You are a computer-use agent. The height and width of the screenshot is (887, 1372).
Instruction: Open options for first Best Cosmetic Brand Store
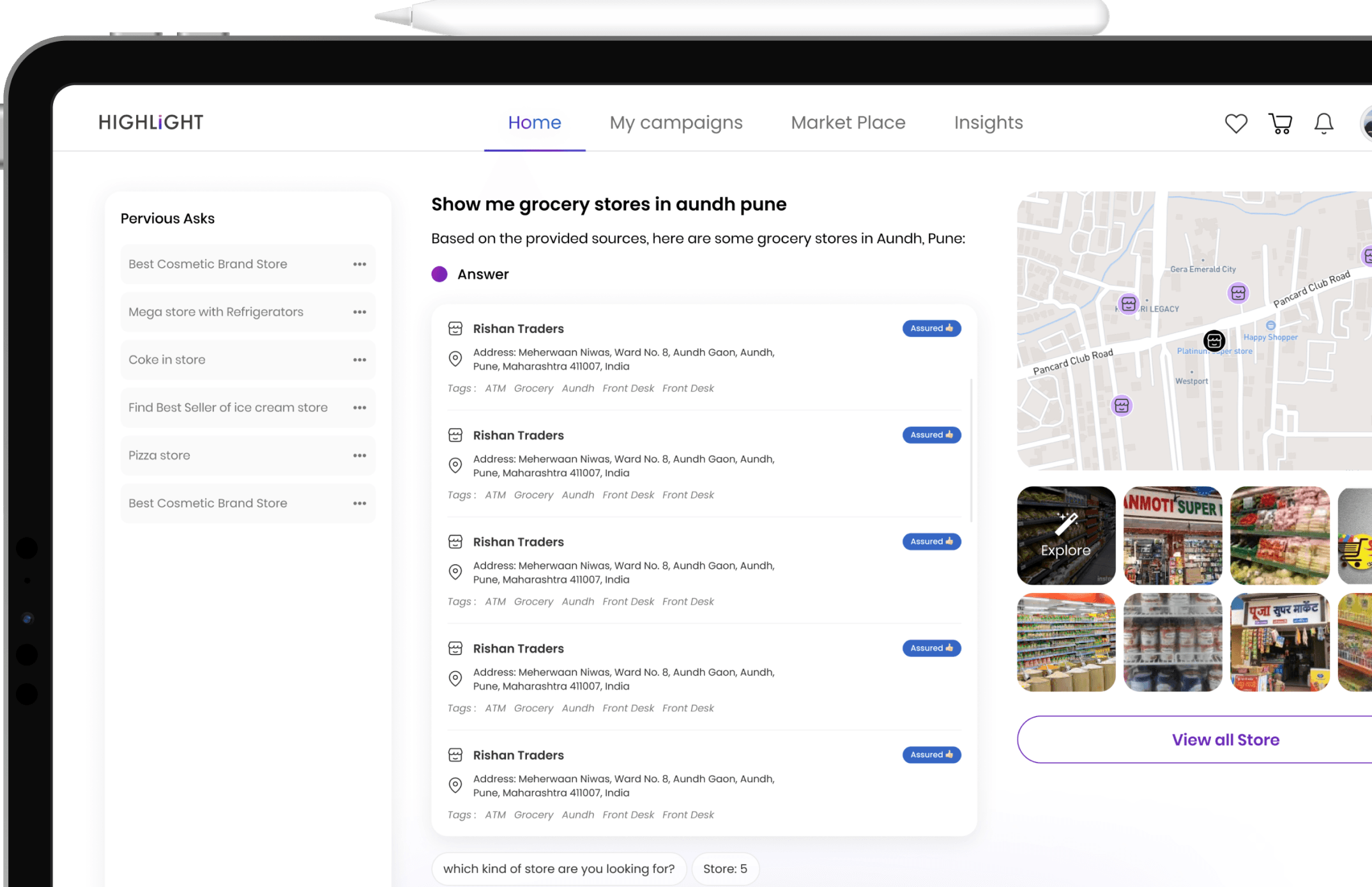tap(360, 264)
